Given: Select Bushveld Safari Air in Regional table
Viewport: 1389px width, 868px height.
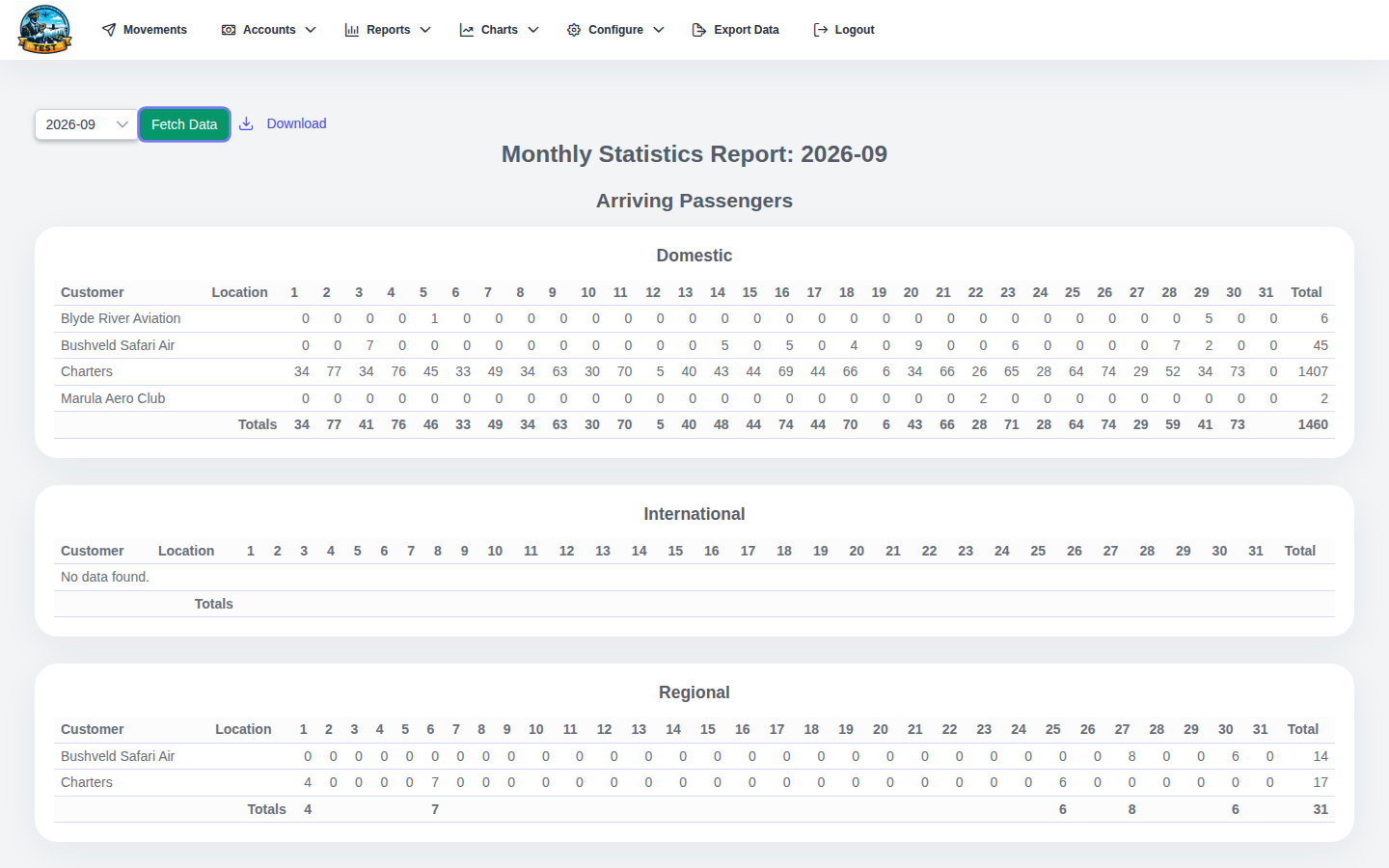Looking at the screenshot, I should pos(118,756).
